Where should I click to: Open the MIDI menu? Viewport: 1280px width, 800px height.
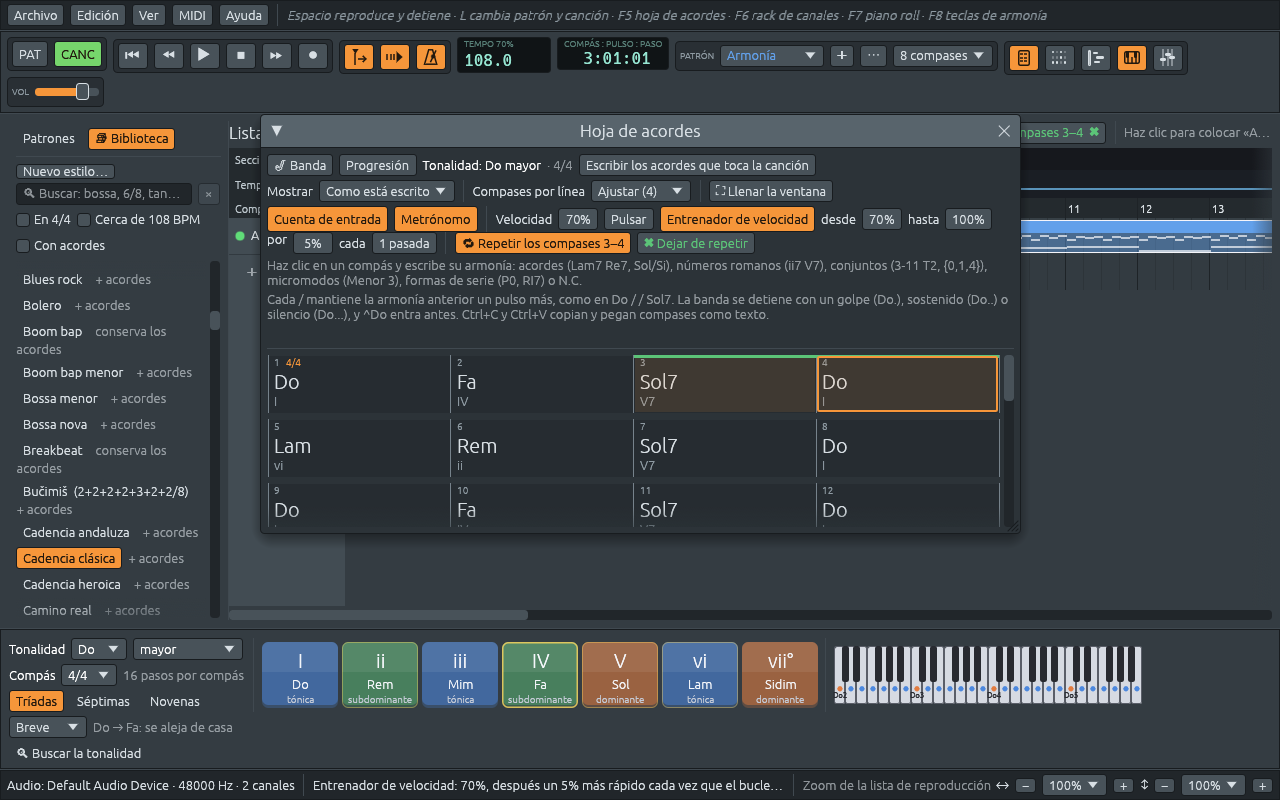coord(191,15)
